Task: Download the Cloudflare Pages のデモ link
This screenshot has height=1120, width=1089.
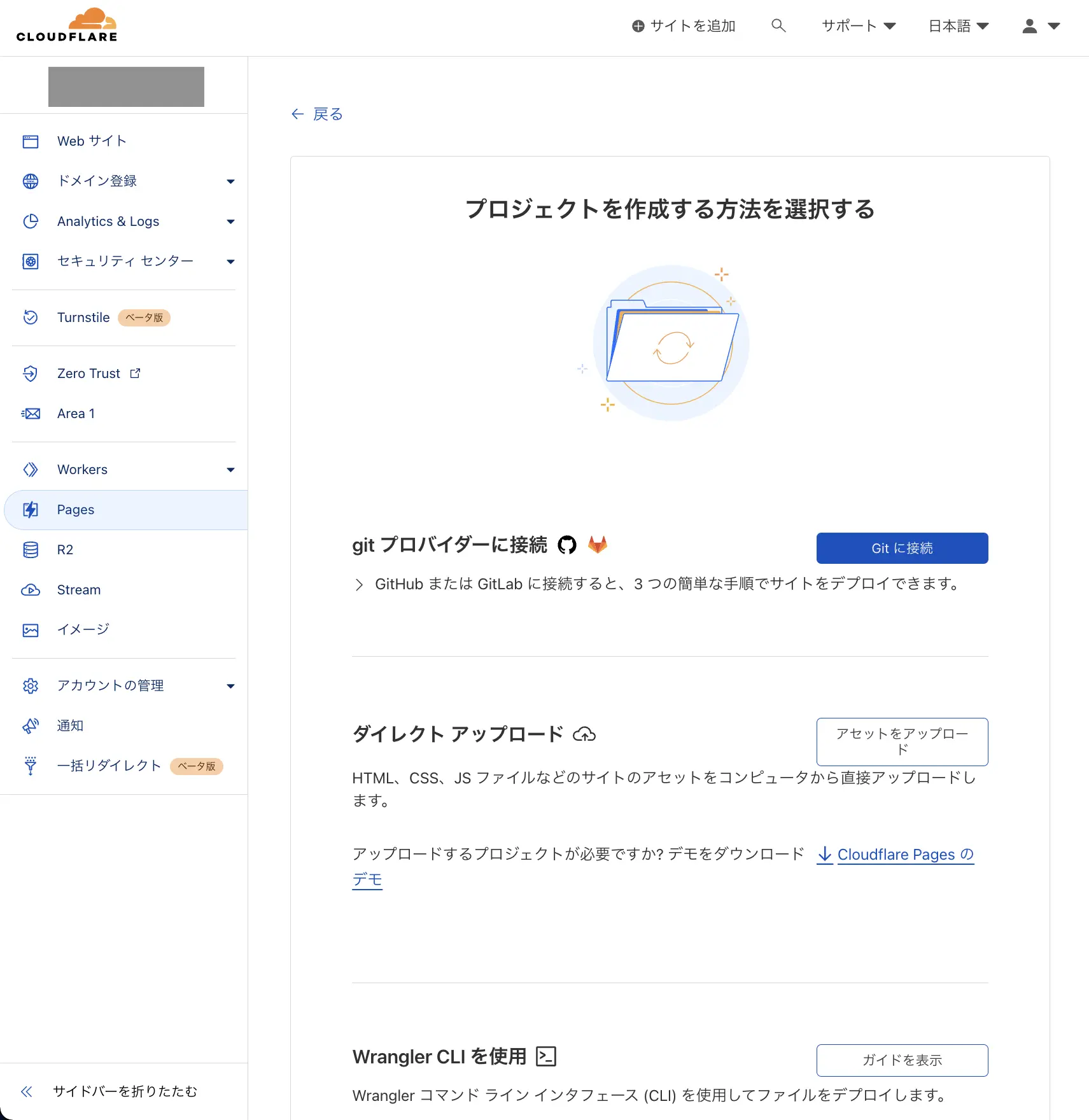Action: point(905,855)
